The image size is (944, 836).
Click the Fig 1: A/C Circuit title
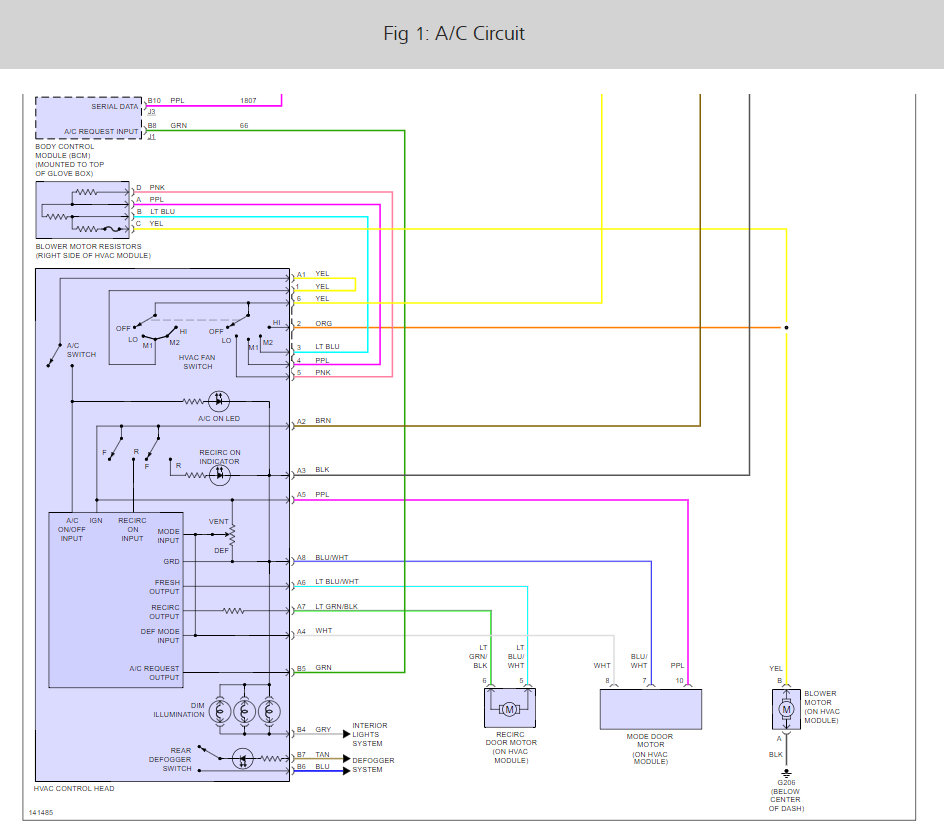[454, 33]
